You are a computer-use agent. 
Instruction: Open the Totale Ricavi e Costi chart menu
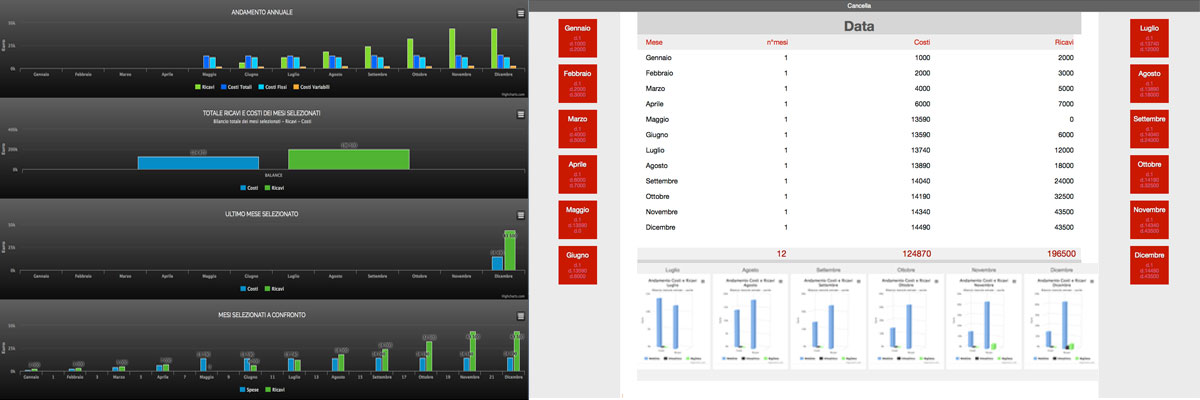(520, 114)
